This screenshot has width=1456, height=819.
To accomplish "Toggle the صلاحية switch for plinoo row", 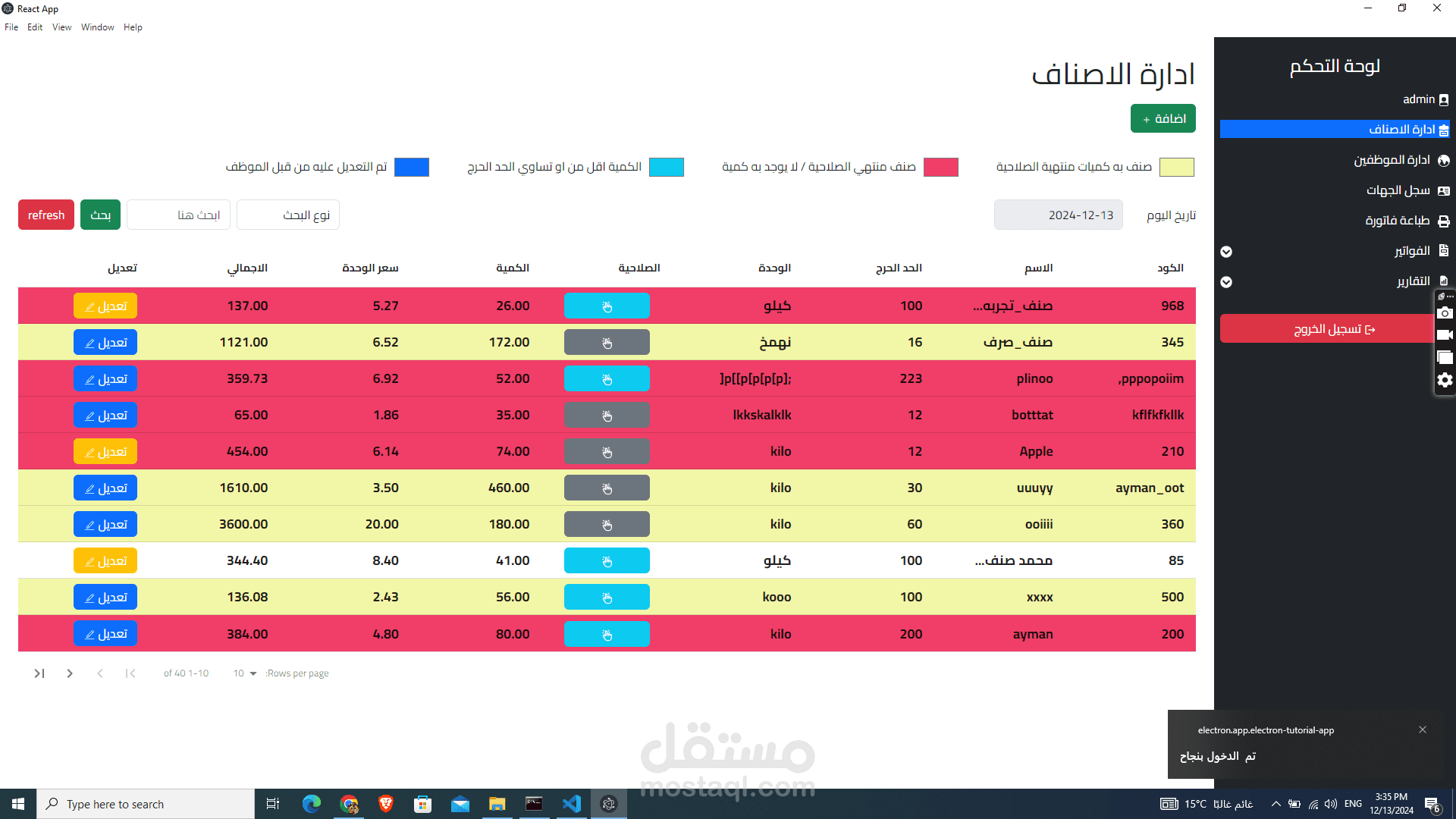I will [x=607, y=378].
